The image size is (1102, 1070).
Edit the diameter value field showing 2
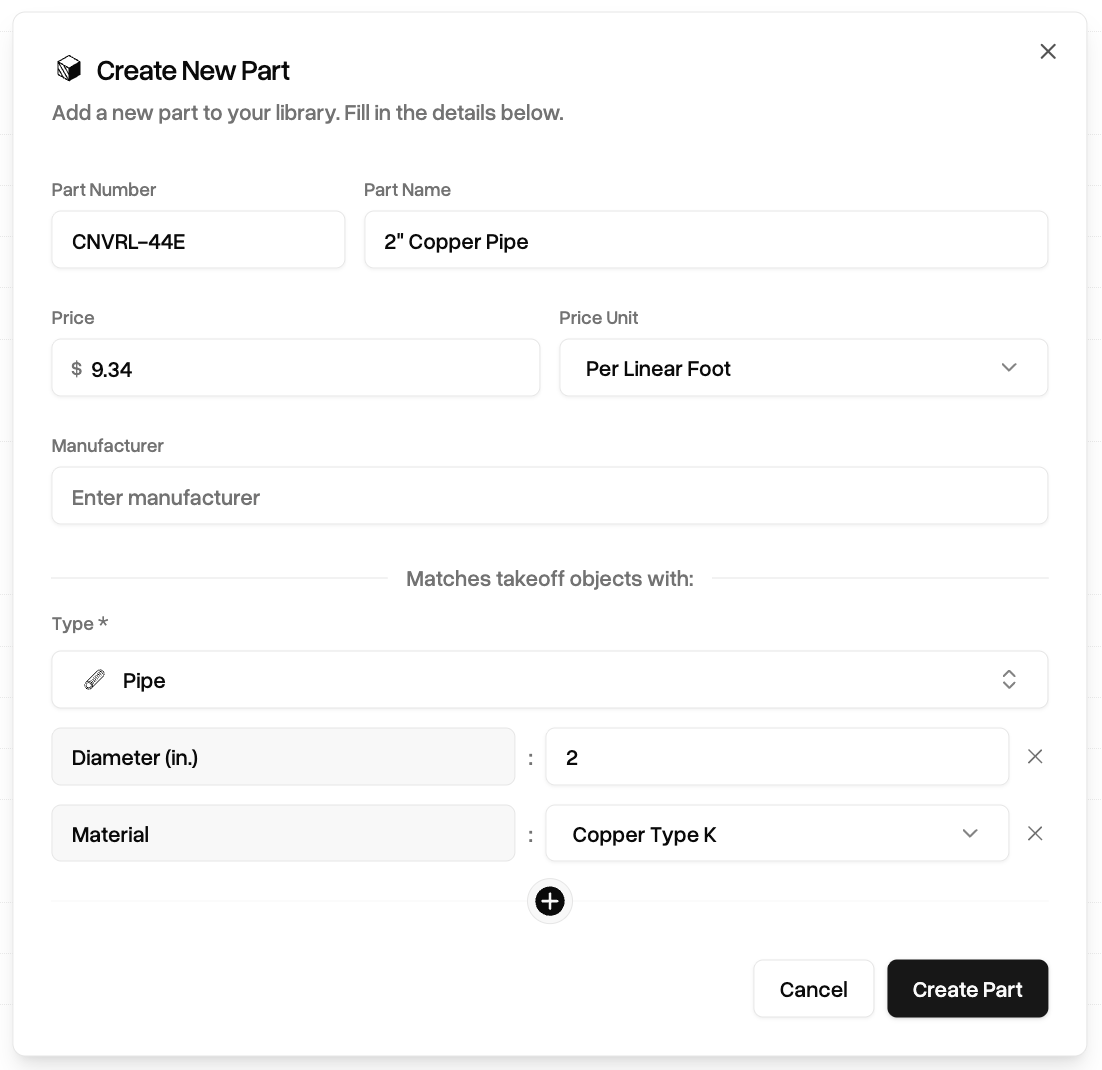click(x=777, y=756)
